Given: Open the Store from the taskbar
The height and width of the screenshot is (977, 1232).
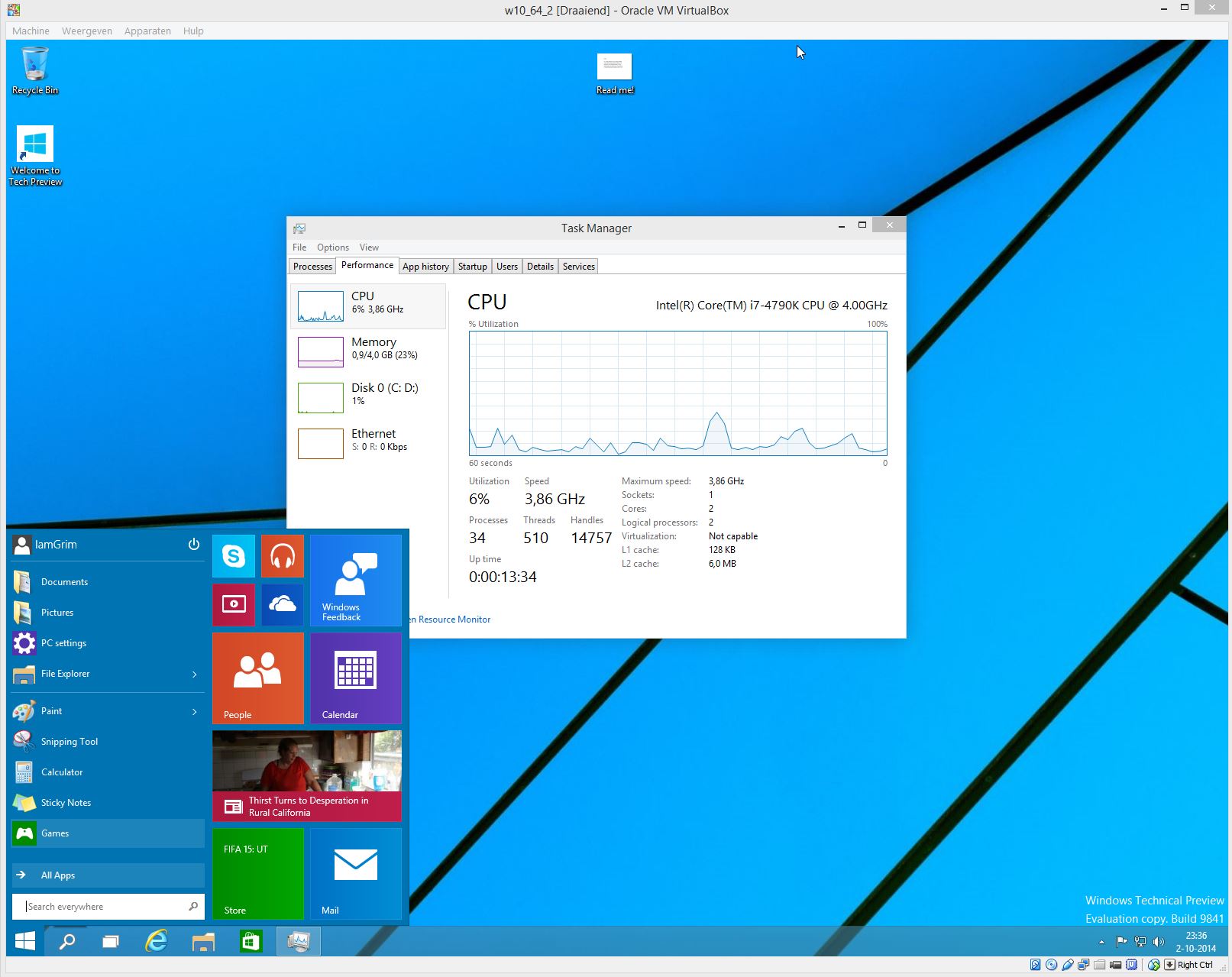Looking at the screenshot, I should pyautogui.click(x=251, y=941).
